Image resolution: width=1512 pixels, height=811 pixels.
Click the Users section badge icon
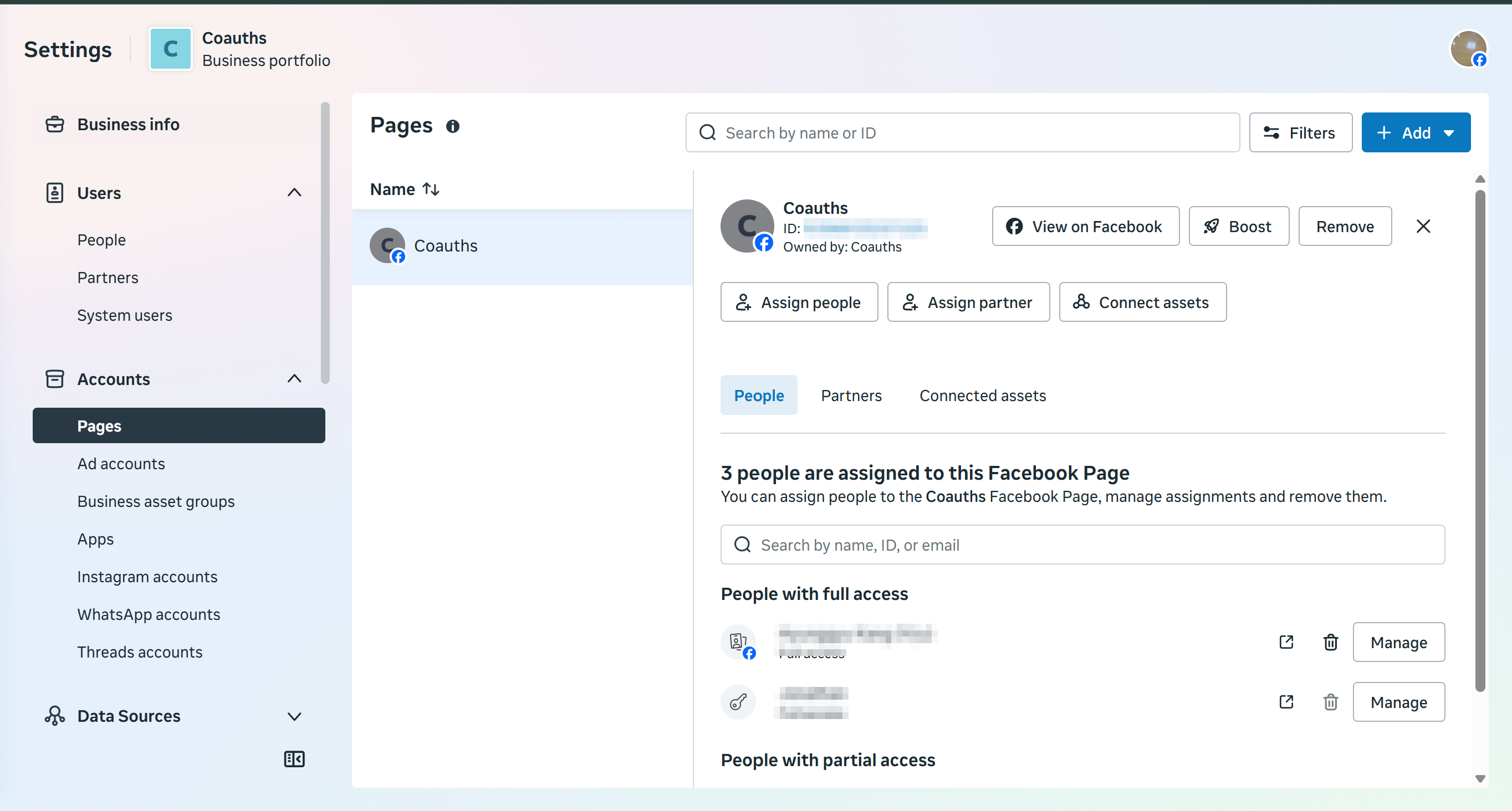54,192
